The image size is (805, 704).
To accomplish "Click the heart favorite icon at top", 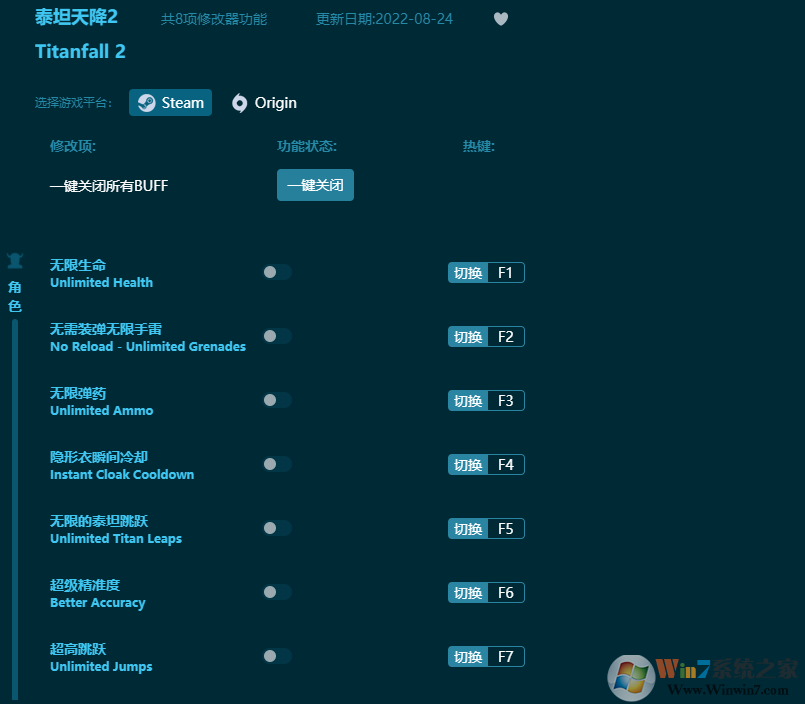I will (x=500, y=19).
